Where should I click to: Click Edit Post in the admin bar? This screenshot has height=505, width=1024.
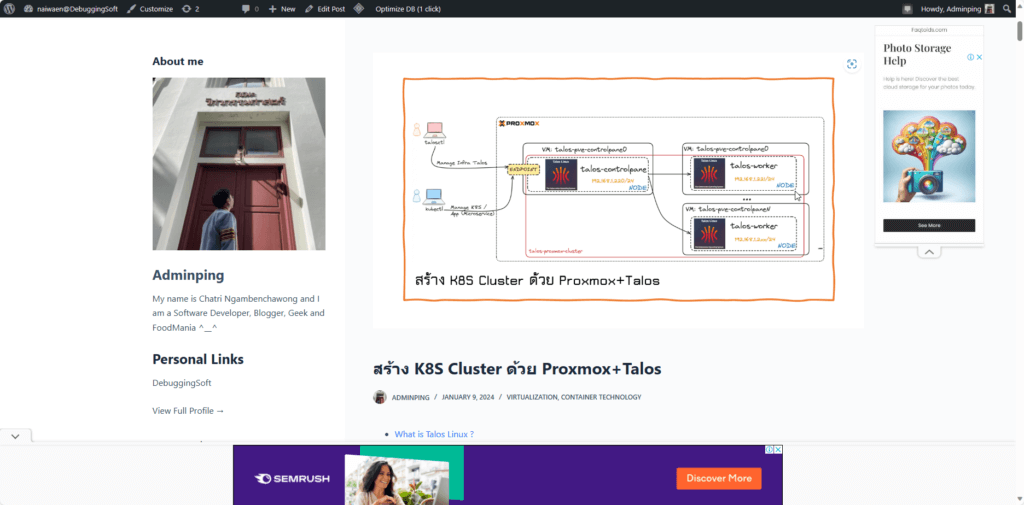(x=325, y=8)
